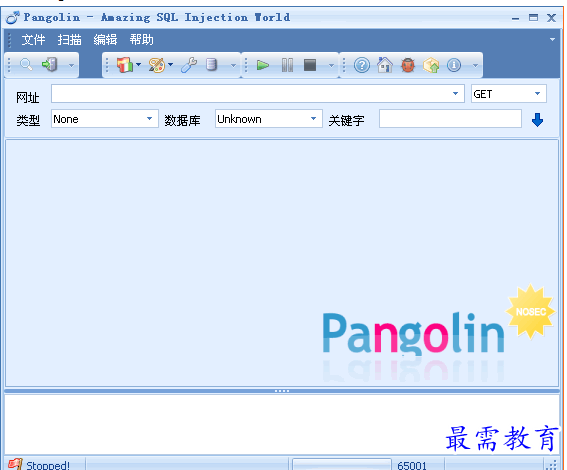
Task: Click the Stopped! flag status icon
Action: pos(15,464)
